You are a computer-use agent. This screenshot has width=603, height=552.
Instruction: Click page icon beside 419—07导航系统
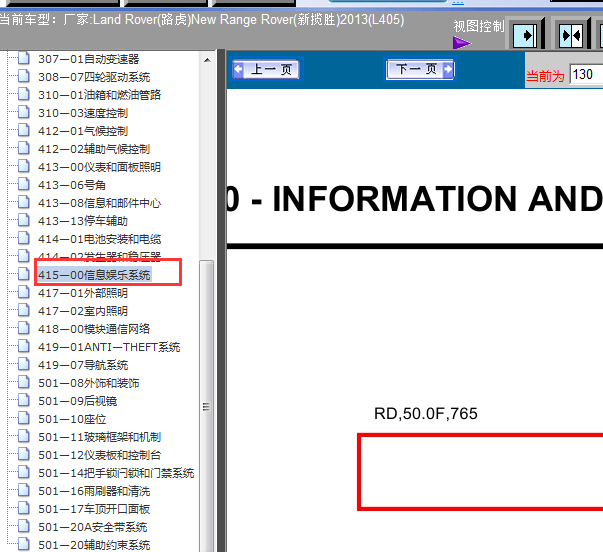coord(24,364)
